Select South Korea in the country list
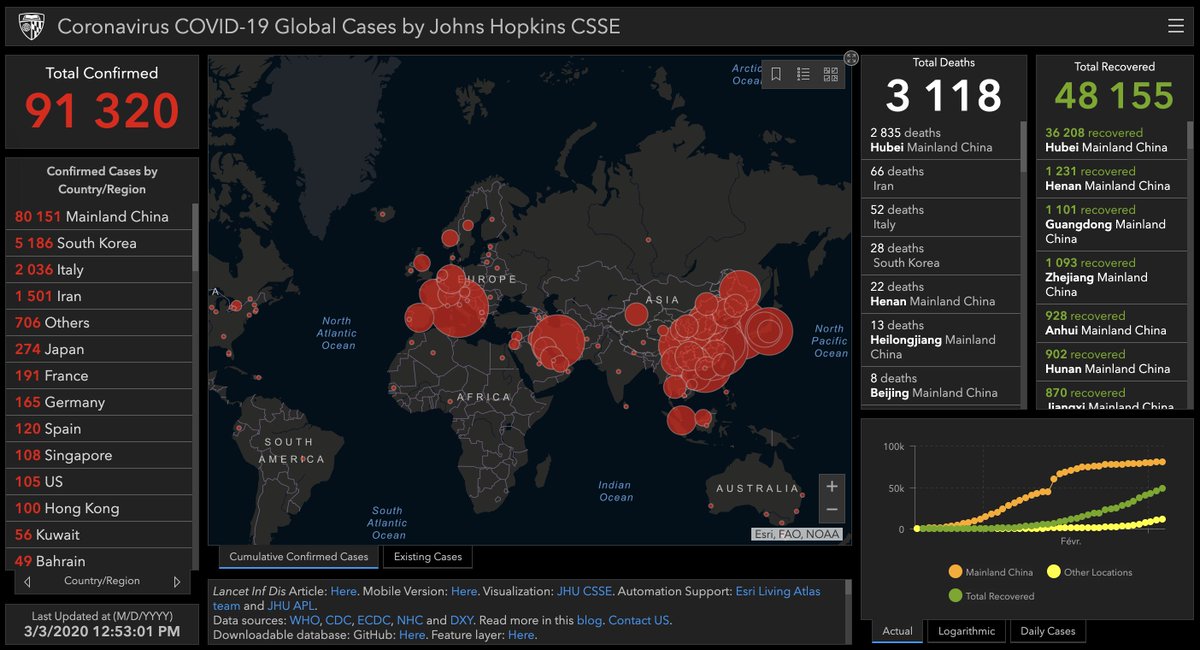This screenshot has height=650, width=1200. pyautogui.click(x=100, y=243)
